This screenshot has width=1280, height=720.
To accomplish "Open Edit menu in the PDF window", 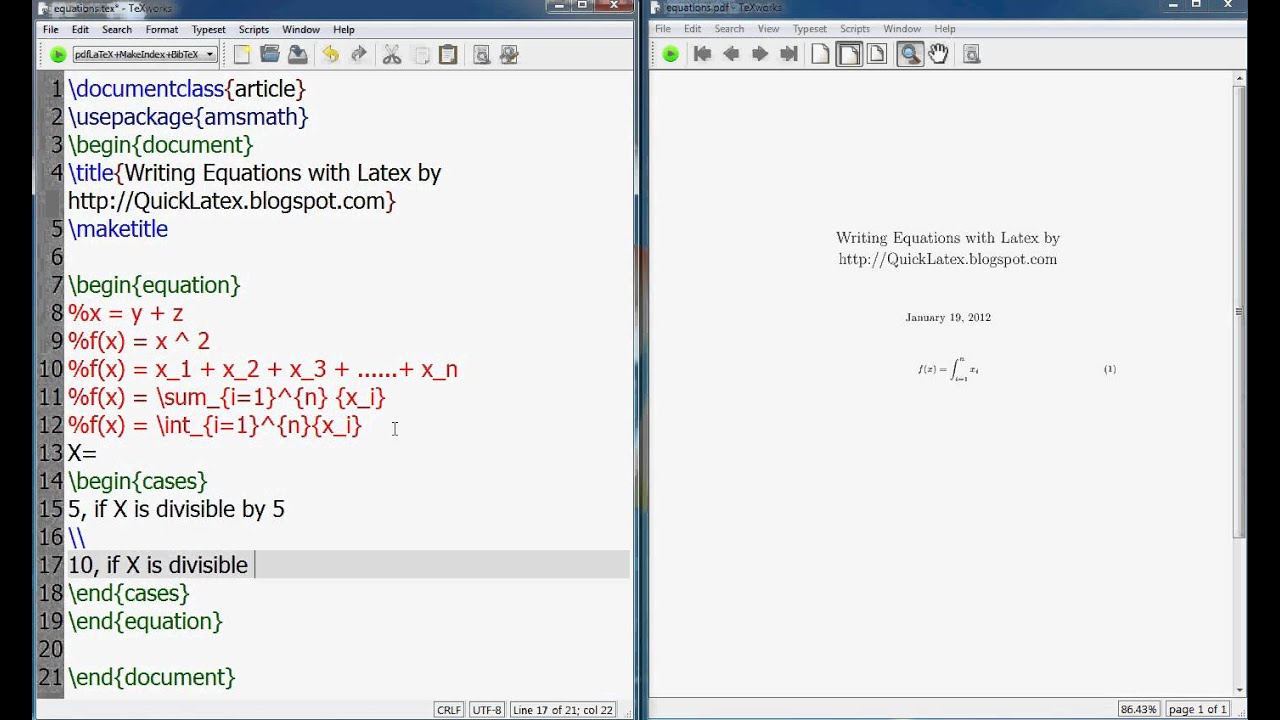I will pyautogui.click(x=692, y=29).
